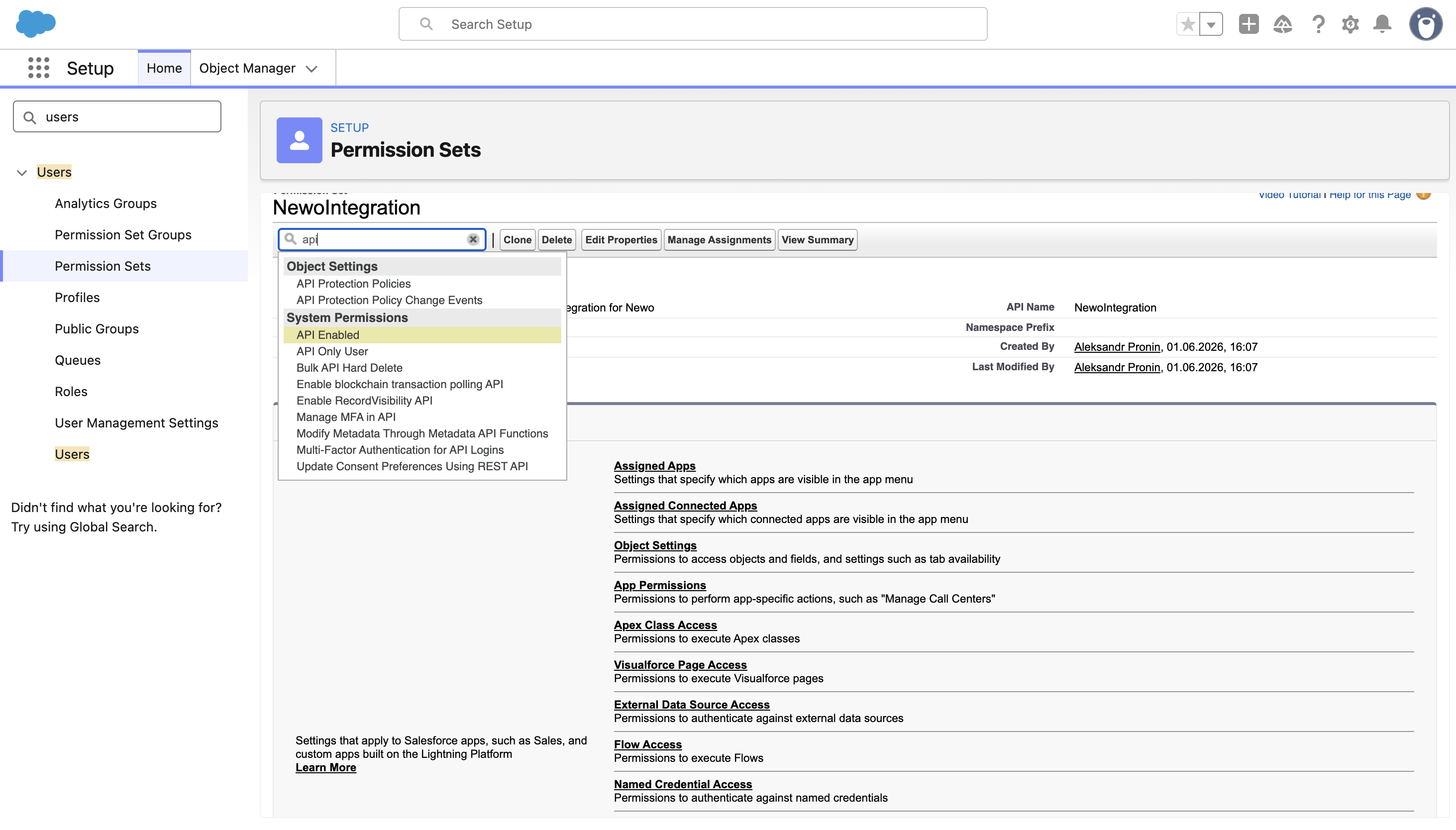Open Queues in the sidebar

(x=78, y=360)
